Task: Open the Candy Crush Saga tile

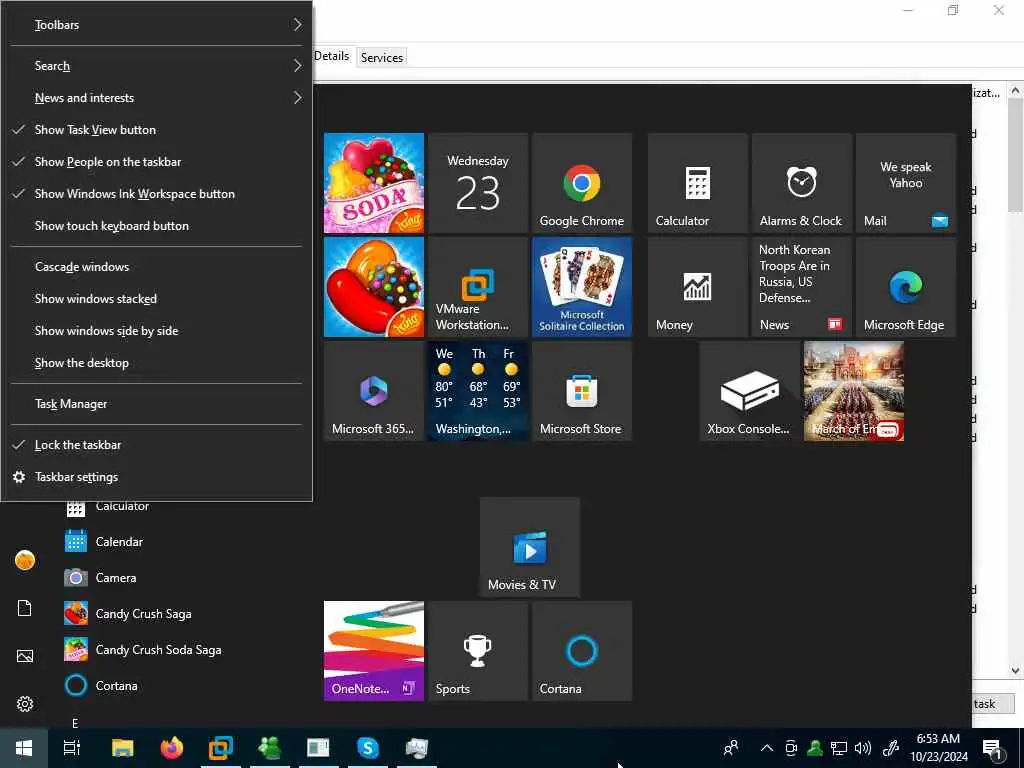Action: (x=374, y=287)
